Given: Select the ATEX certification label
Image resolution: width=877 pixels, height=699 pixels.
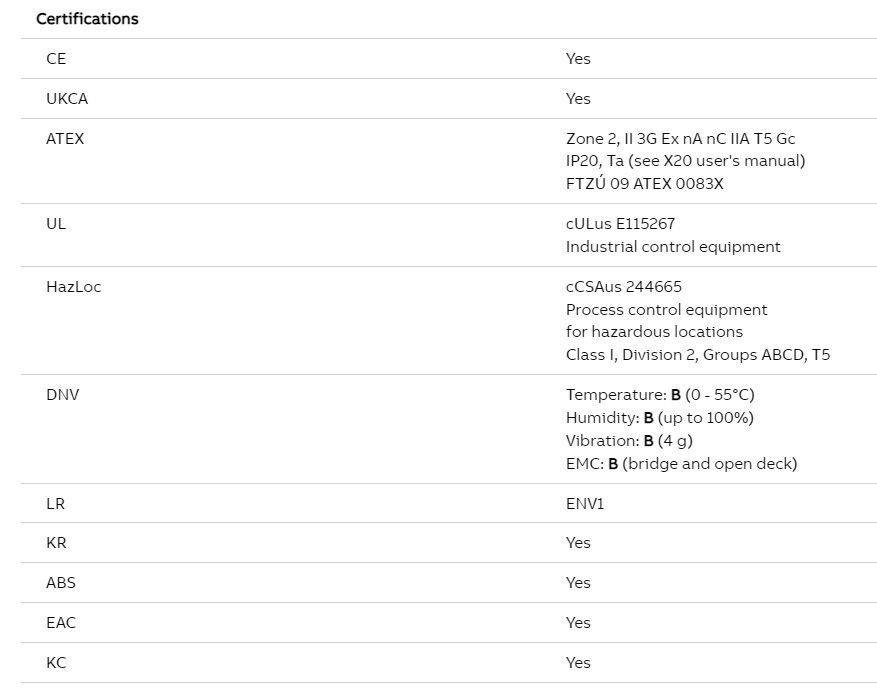Looking at the screenshot, I should [65, 139].
